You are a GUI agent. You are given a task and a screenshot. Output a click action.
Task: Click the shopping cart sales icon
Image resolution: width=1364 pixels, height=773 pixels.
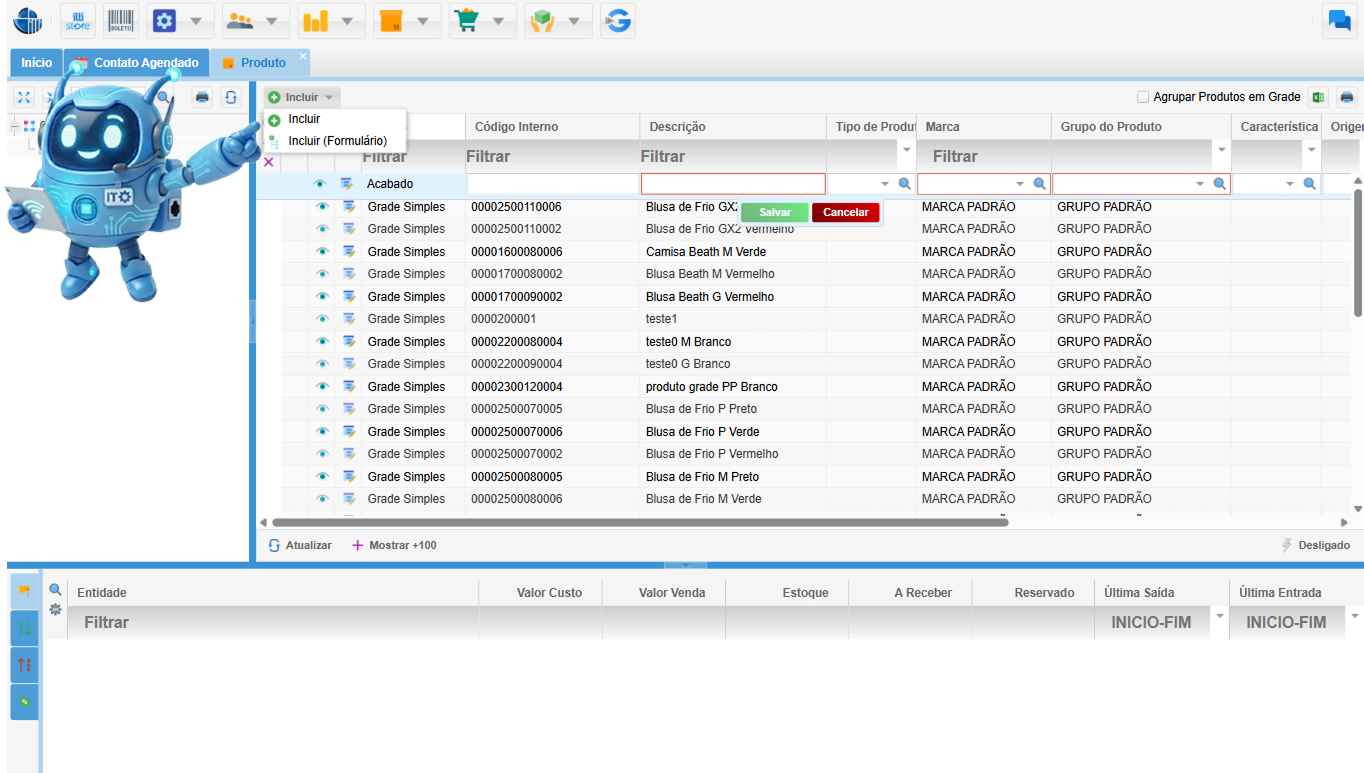tap(465, 21)
